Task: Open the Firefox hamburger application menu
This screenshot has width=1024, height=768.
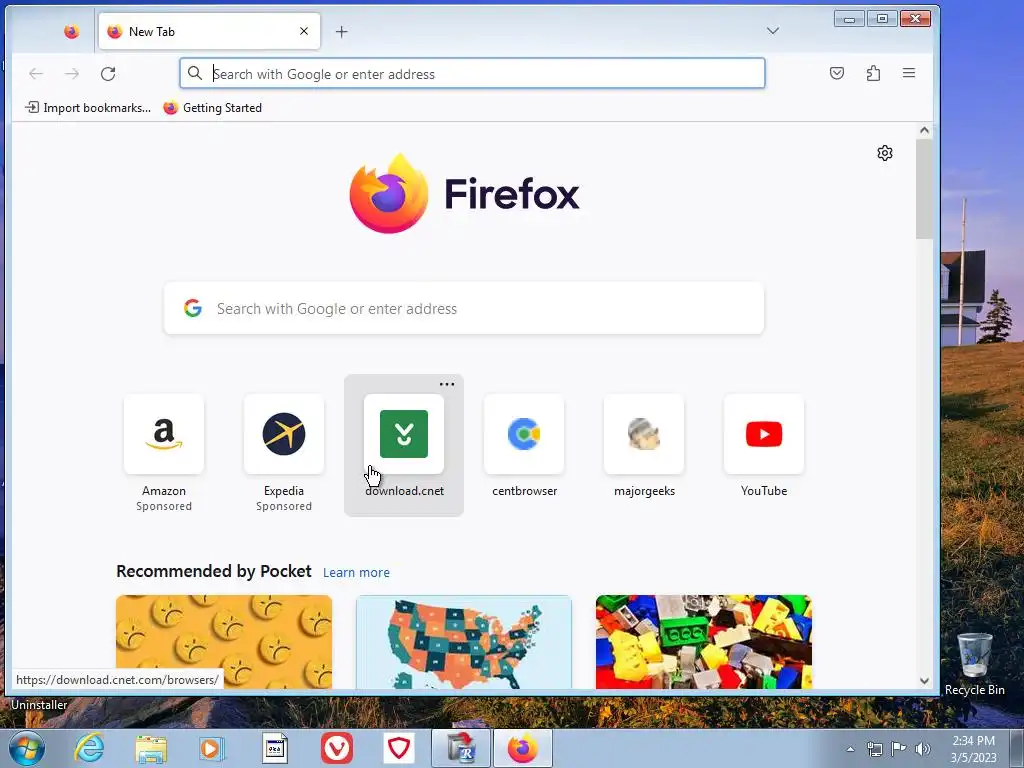Action: [x=909, y=73]
